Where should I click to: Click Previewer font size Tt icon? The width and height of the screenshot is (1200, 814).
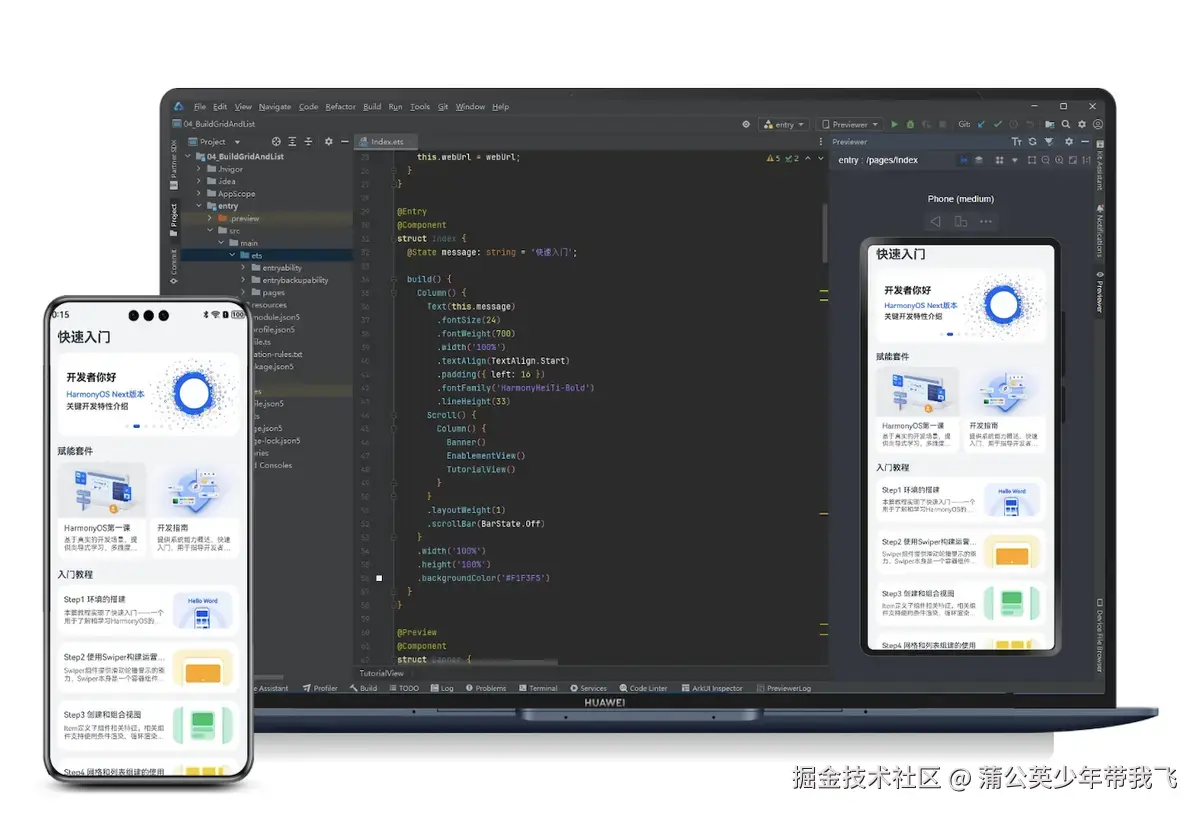pos(1017,142)
